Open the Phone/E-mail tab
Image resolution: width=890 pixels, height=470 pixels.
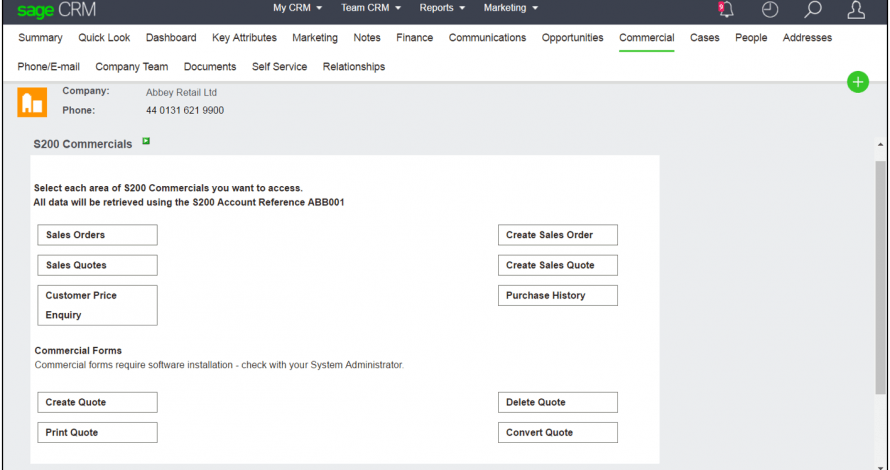(x=48, y=66)
